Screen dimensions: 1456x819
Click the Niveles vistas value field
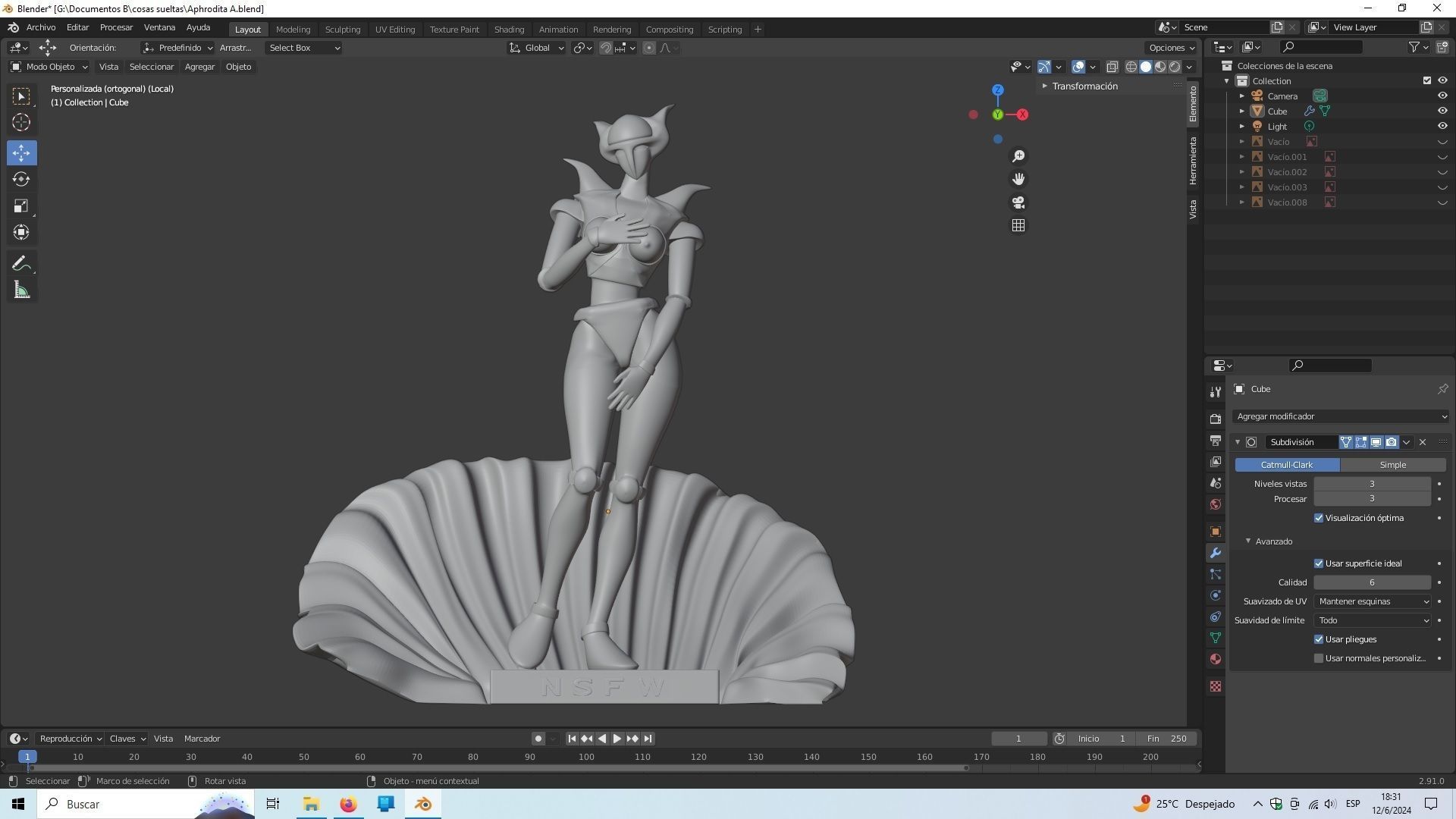point(1372,484)
